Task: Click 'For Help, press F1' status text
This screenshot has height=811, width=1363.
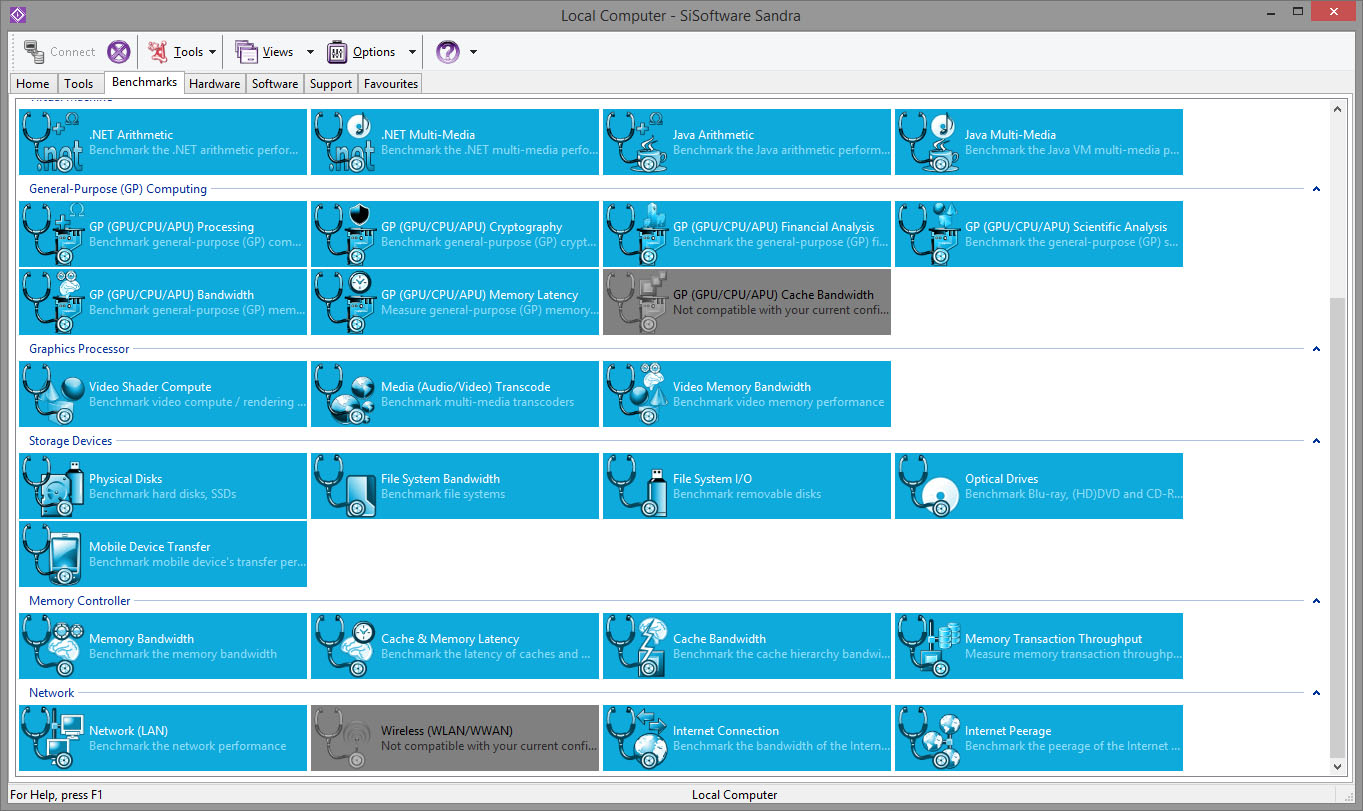Action: coord(57,795)
